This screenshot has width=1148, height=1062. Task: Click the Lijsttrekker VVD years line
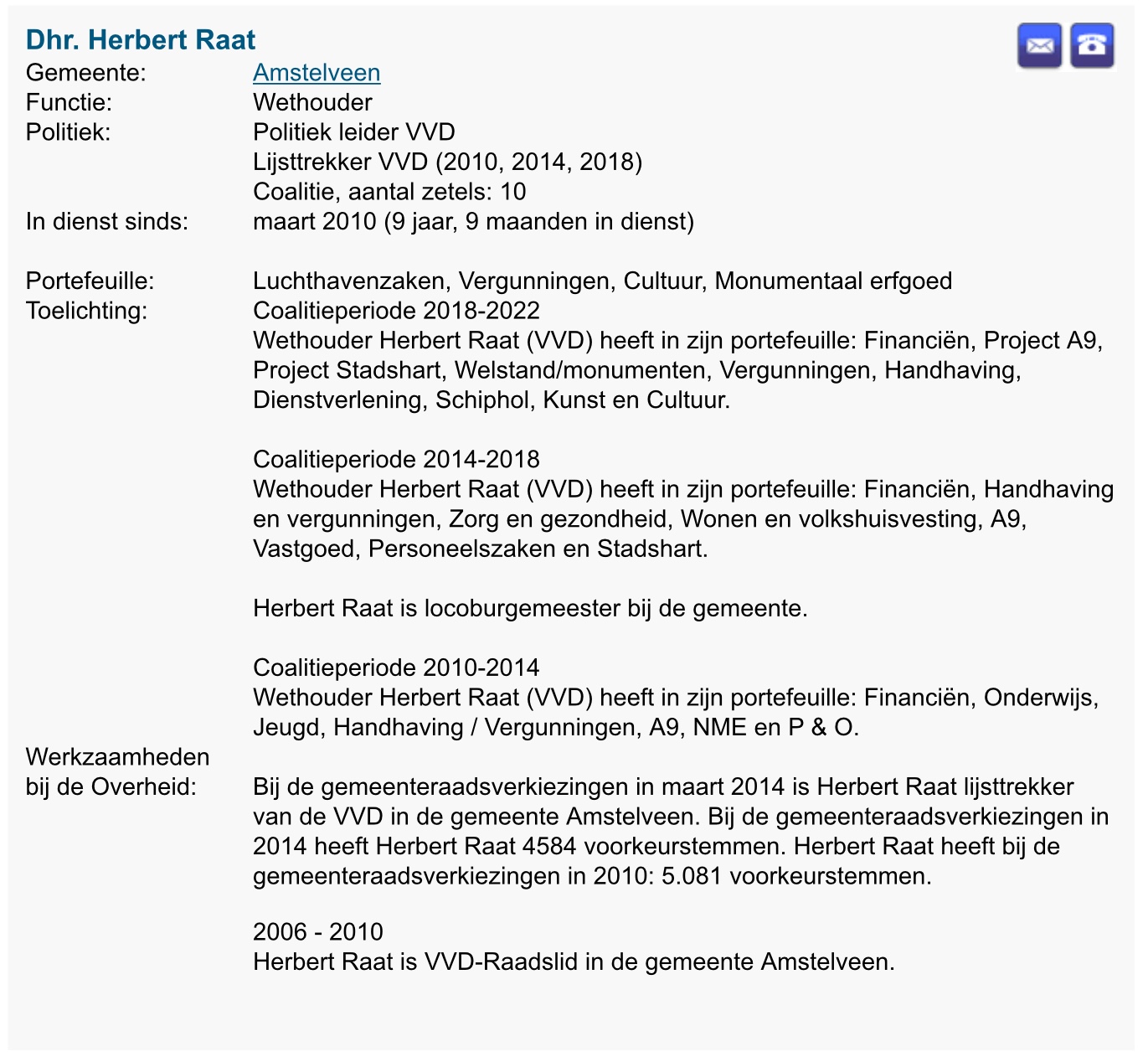(447, 162)
